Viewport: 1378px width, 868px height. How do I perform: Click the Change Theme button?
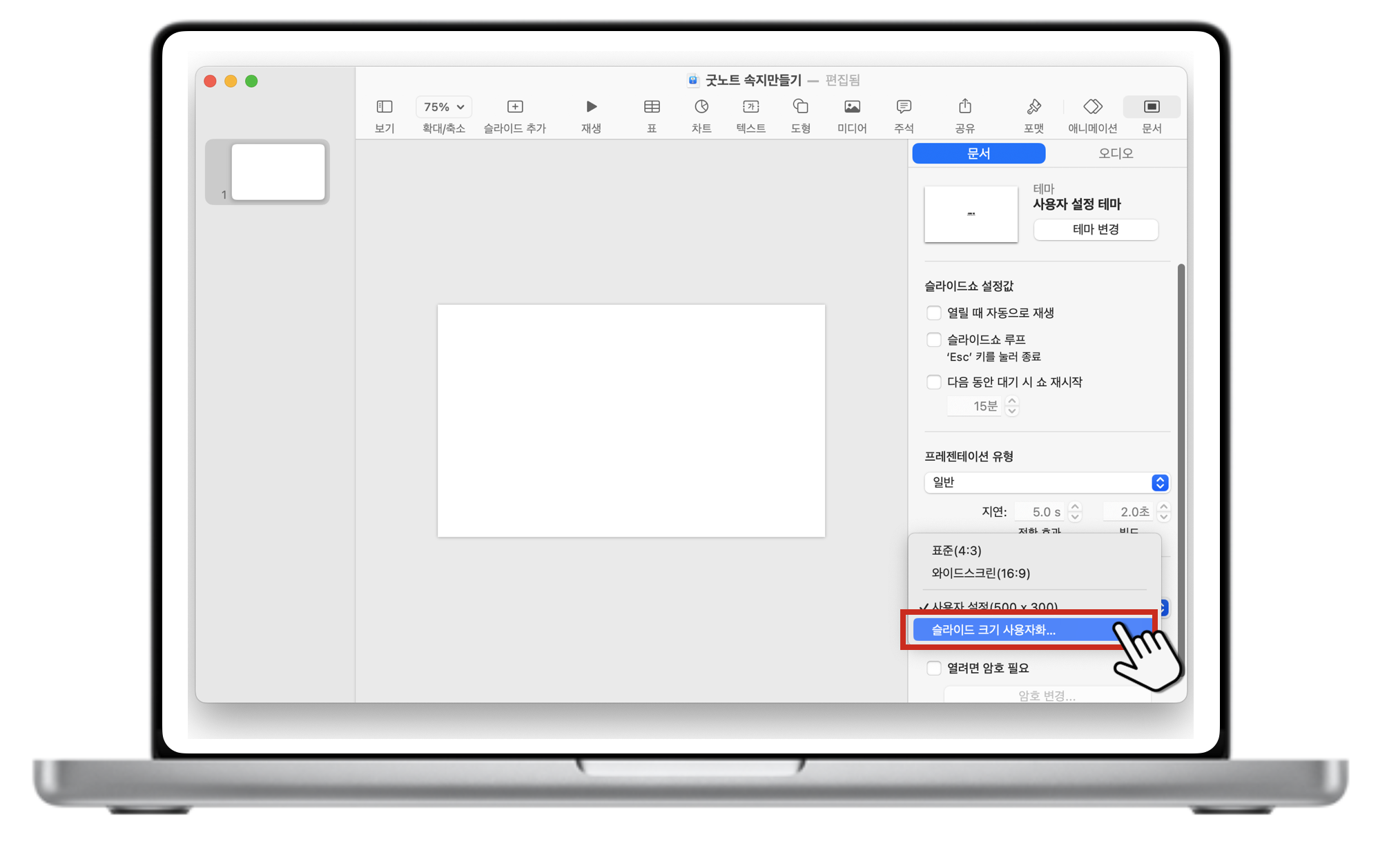click(1095, 229)
